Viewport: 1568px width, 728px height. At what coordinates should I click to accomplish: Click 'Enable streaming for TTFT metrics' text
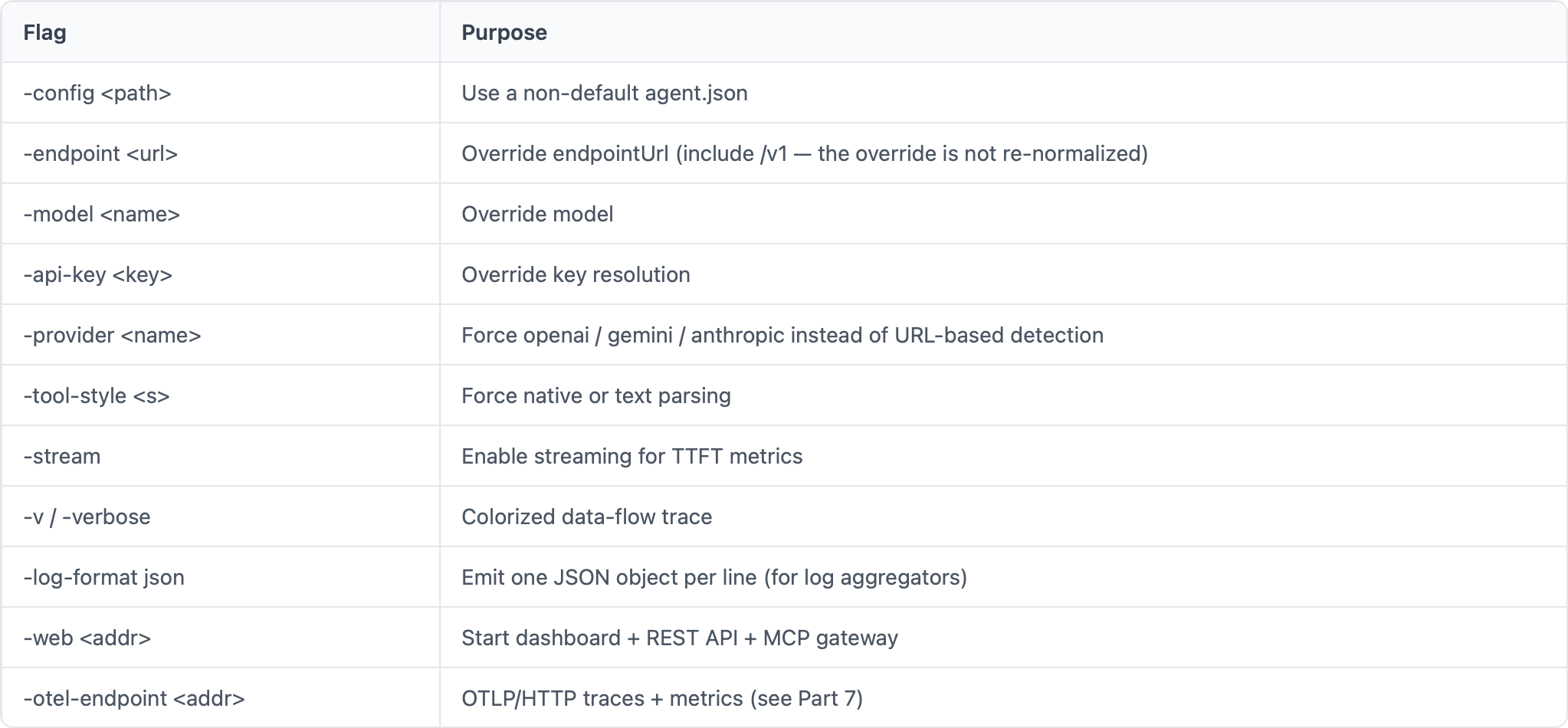[632, 456]
